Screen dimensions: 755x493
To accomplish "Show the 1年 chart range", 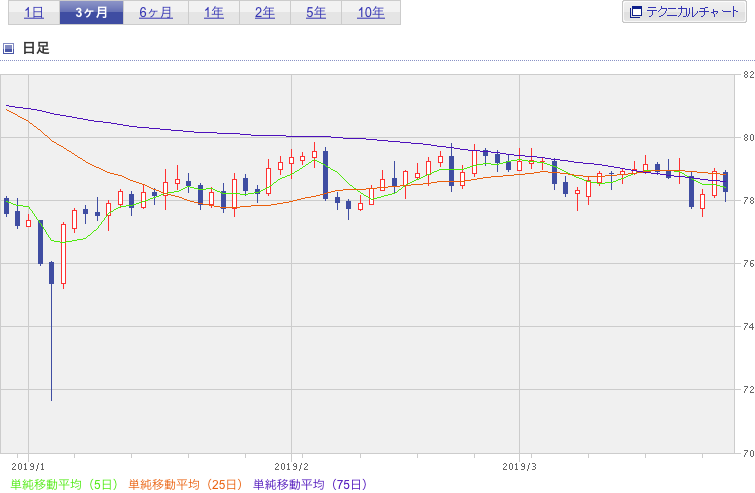I will (214, 13).
